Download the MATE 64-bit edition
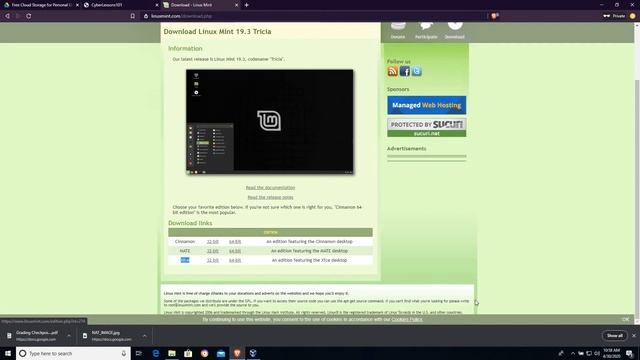 [x=235, y=251]
